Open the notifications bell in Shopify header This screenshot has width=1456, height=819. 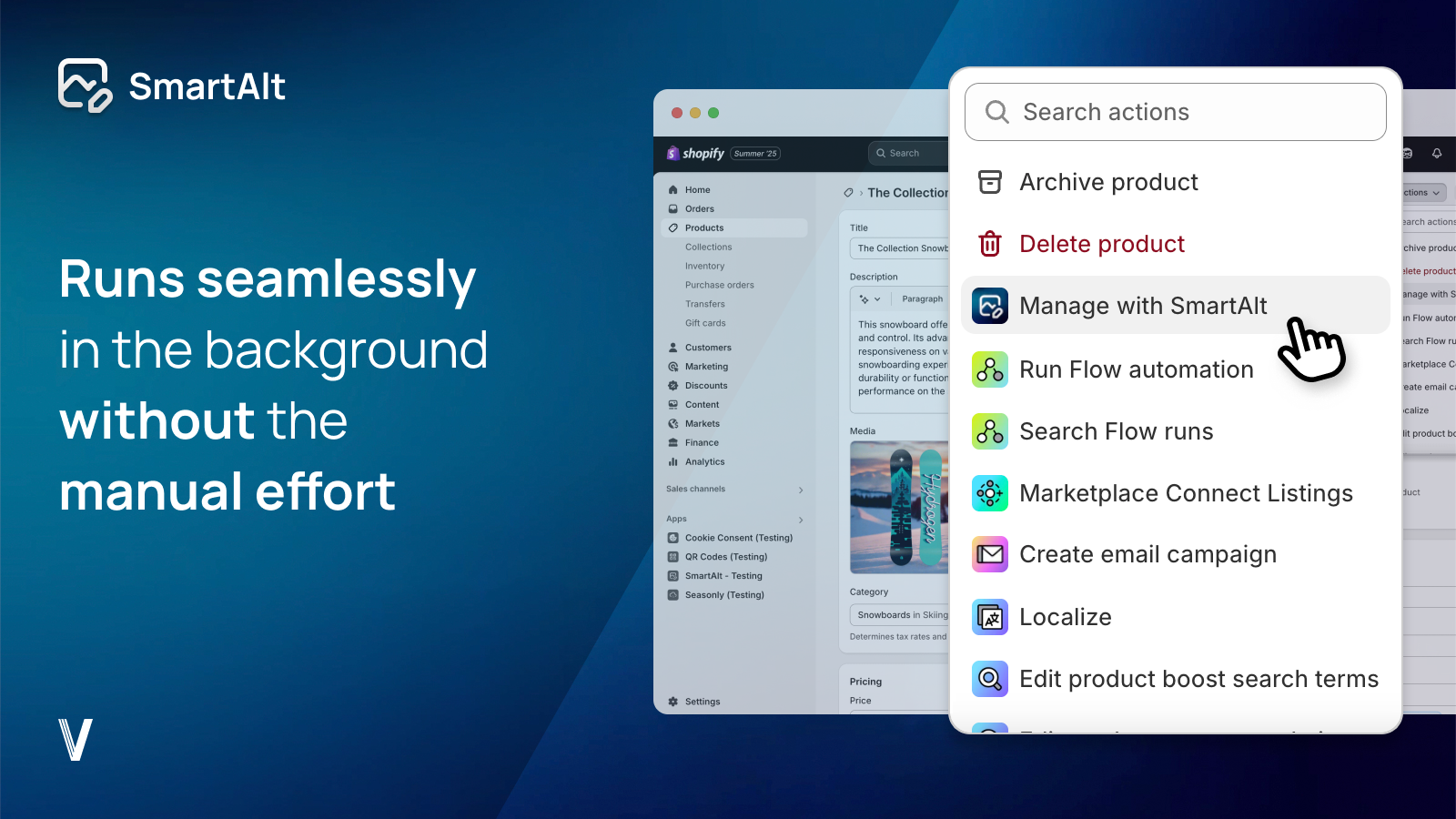[1437, 154]
